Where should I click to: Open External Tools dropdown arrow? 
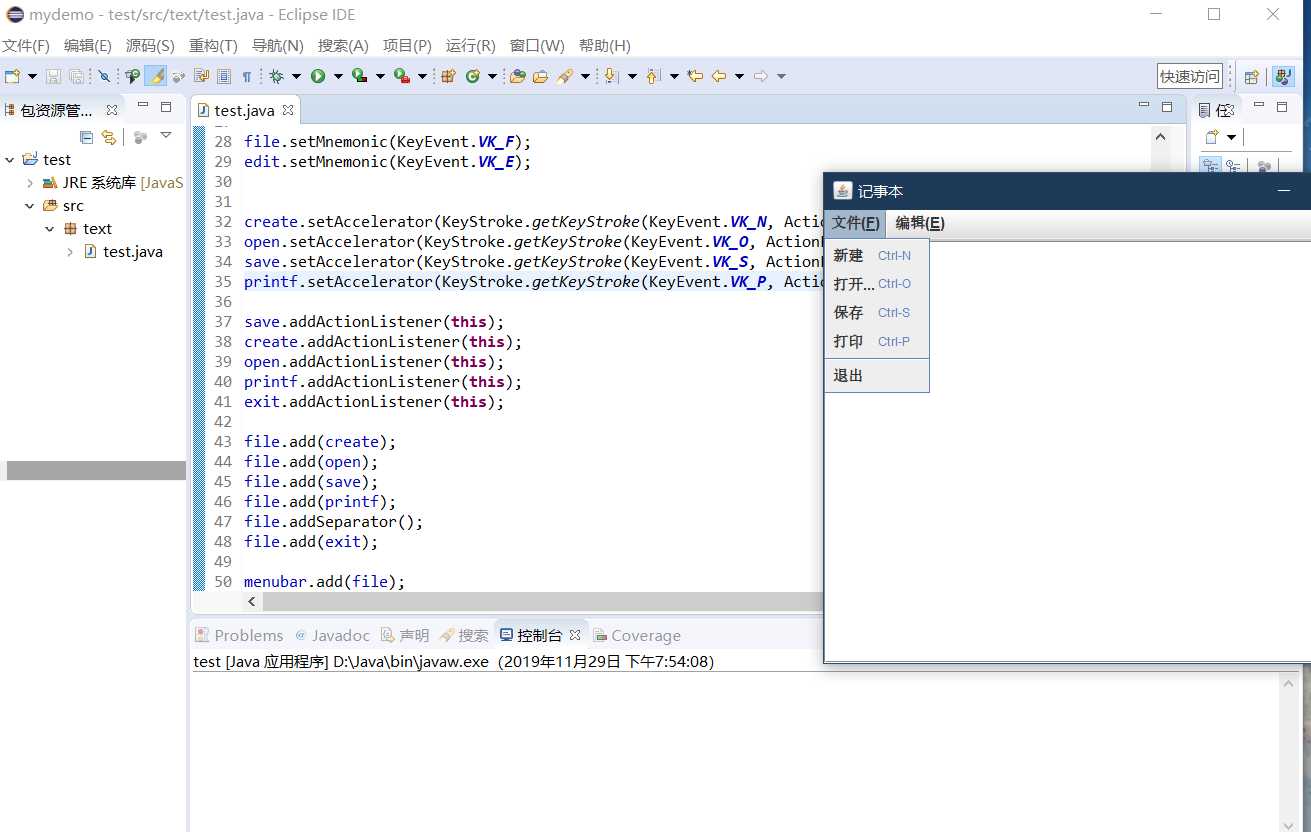(422, 76)
